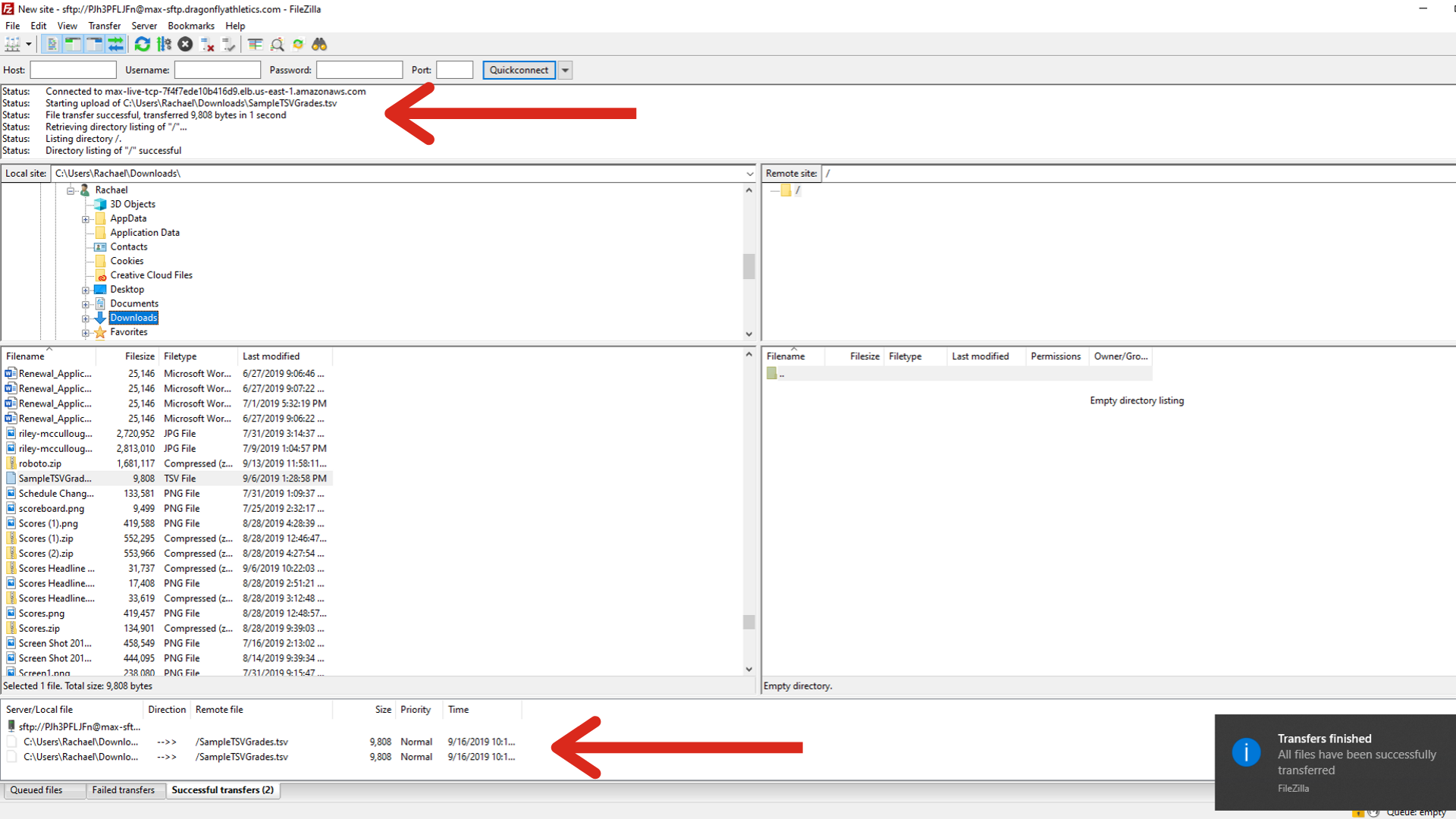1456x819 pixels.
Task: Open the local site path dropdown
Action: [749, 174]
